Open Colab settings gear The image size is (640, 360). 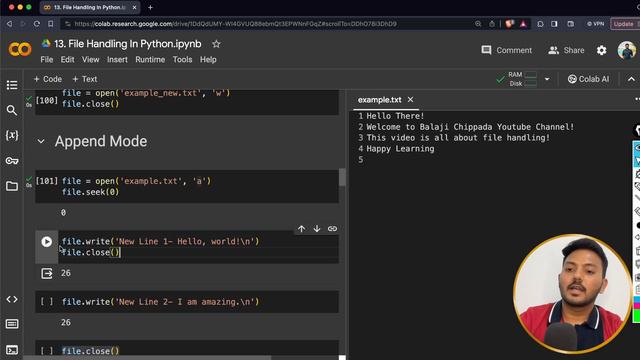(x=601, y=50)
